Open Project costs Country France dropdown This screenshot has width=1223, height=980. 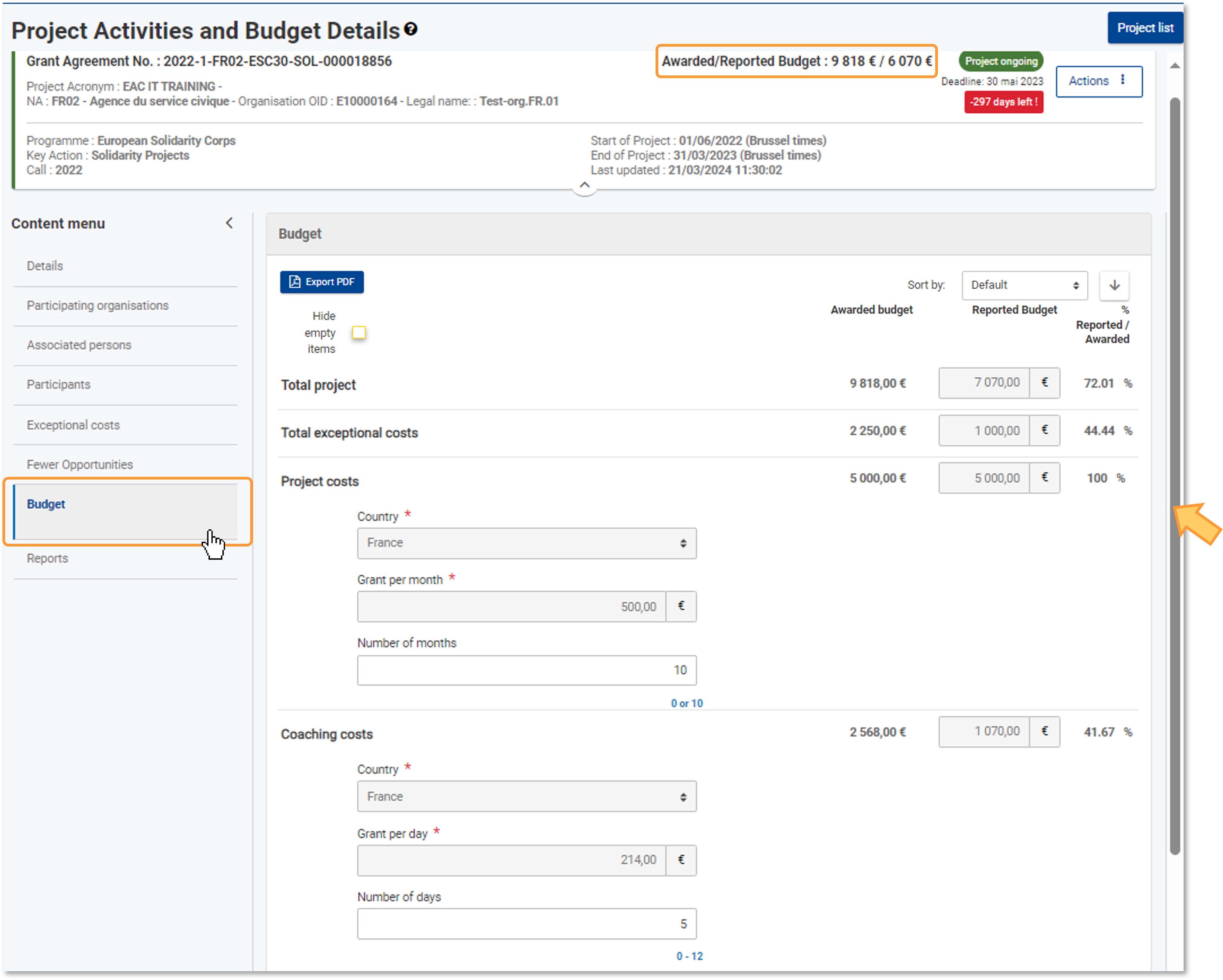point(527,543)
